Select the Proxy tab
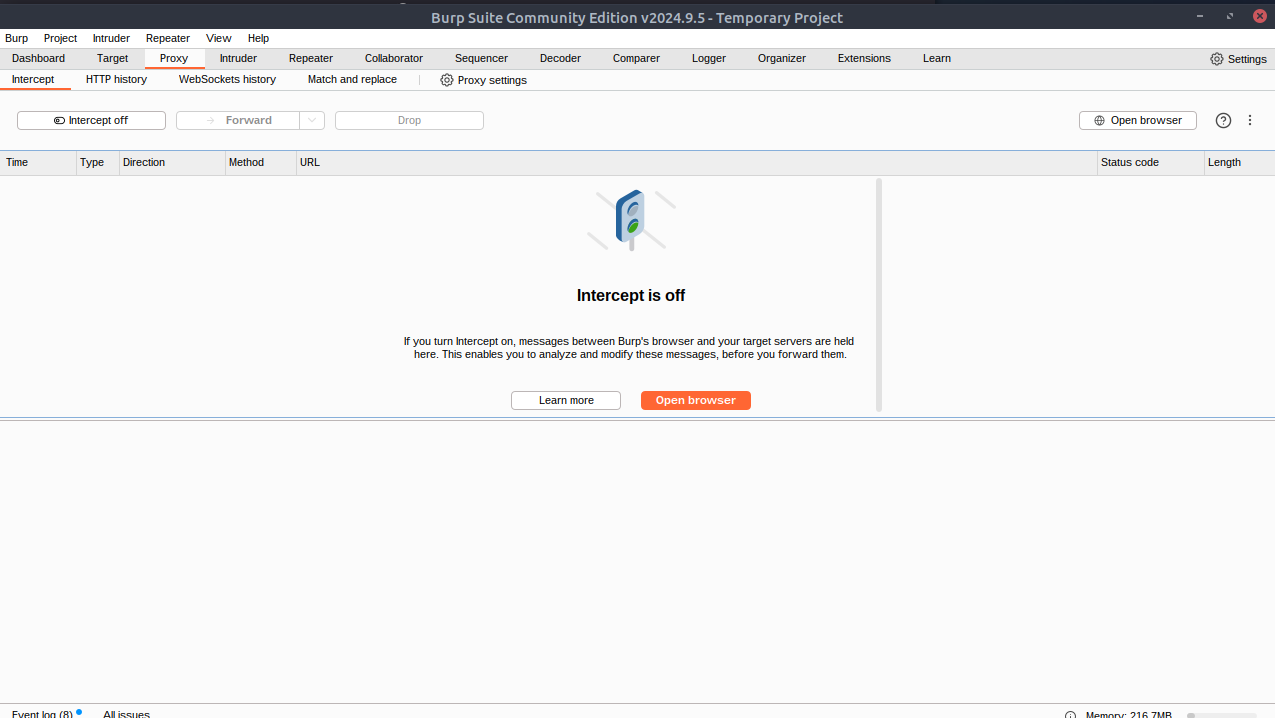The width and height of the screenshot is (1275, 718). coord(174,58)
